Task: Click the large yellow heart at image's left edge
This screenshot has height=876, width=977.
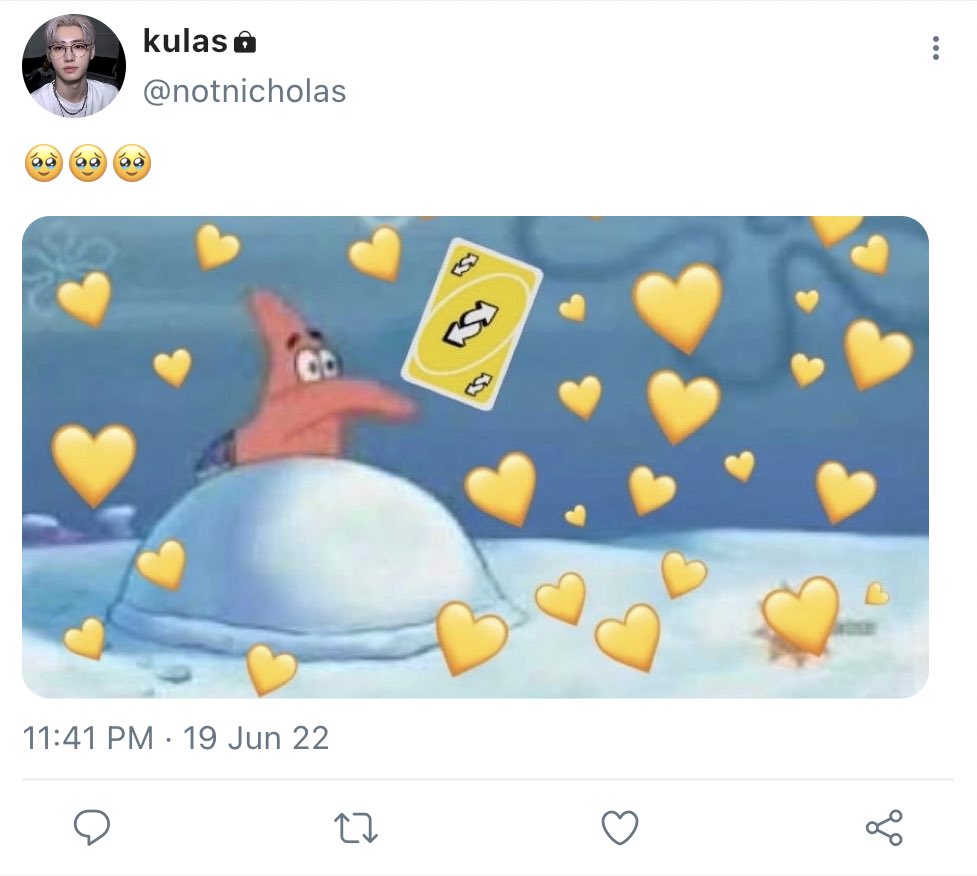Action: [x=93, y=465]
